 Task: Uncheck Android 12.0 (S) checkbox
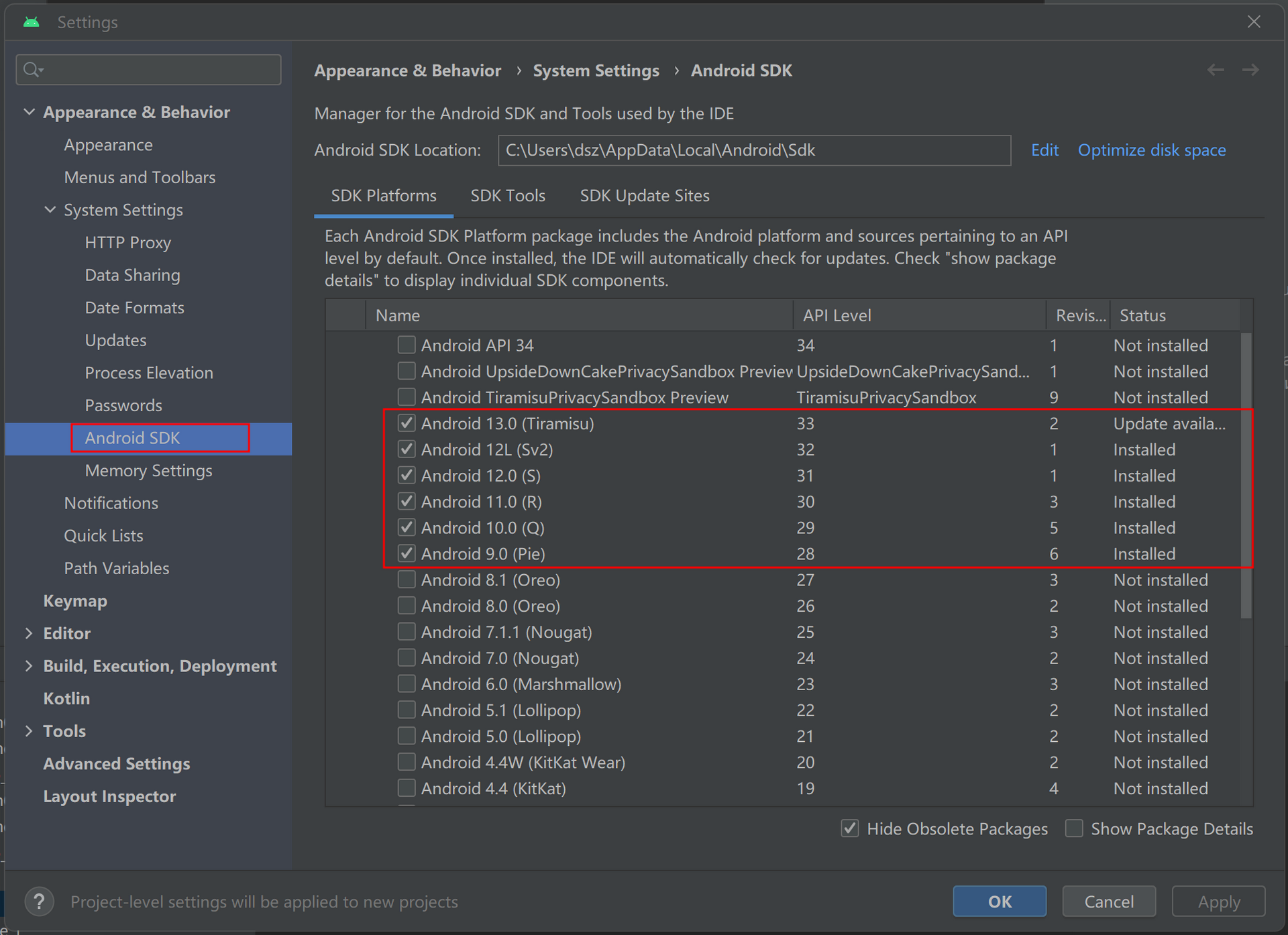pos(407,476)
